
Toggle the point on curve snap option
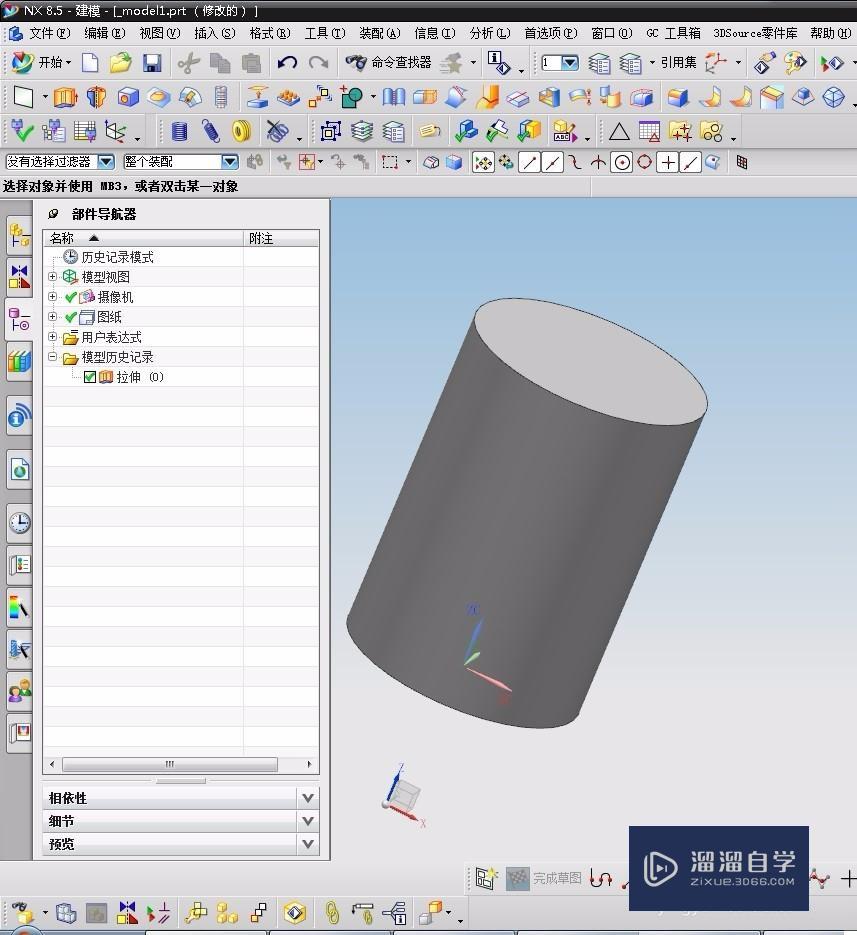pyautogui.click(x=691, y=162)
